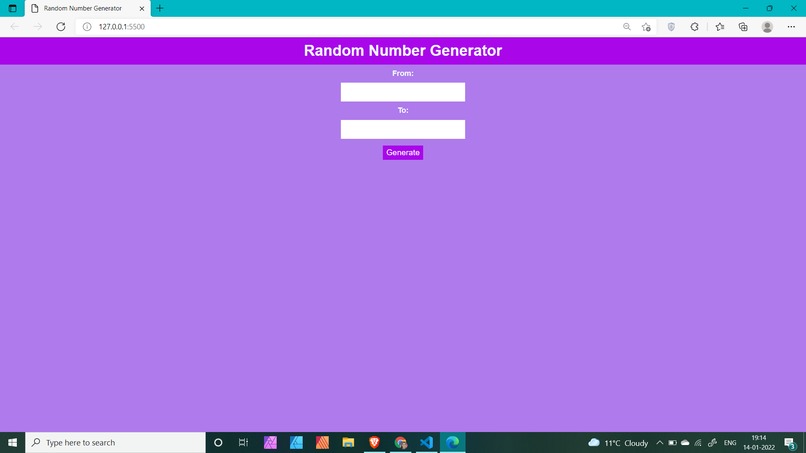Click the browser extension sync icon

[694, 27]
